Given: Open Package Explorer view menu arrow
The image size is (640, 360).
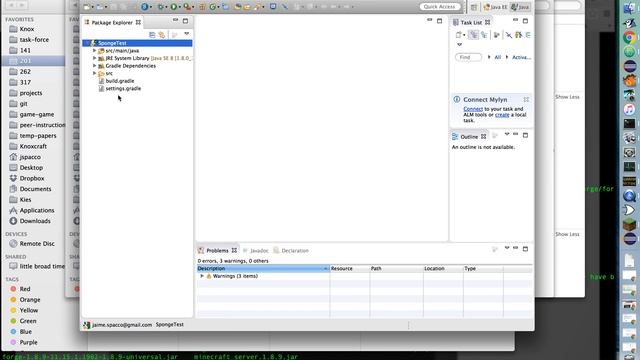Looking at the screenshot, I should pyautogui.click(x=187, y=34).
